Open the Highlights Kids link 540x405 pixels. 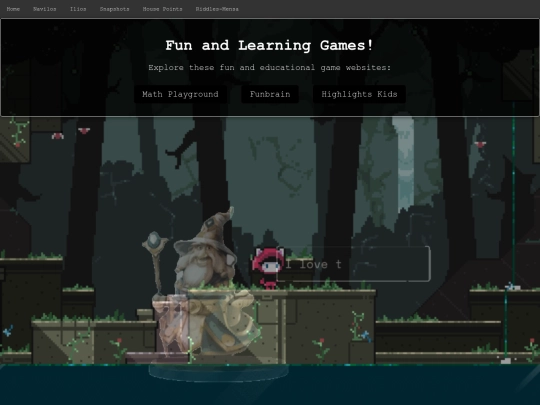[x=359, y=94]
